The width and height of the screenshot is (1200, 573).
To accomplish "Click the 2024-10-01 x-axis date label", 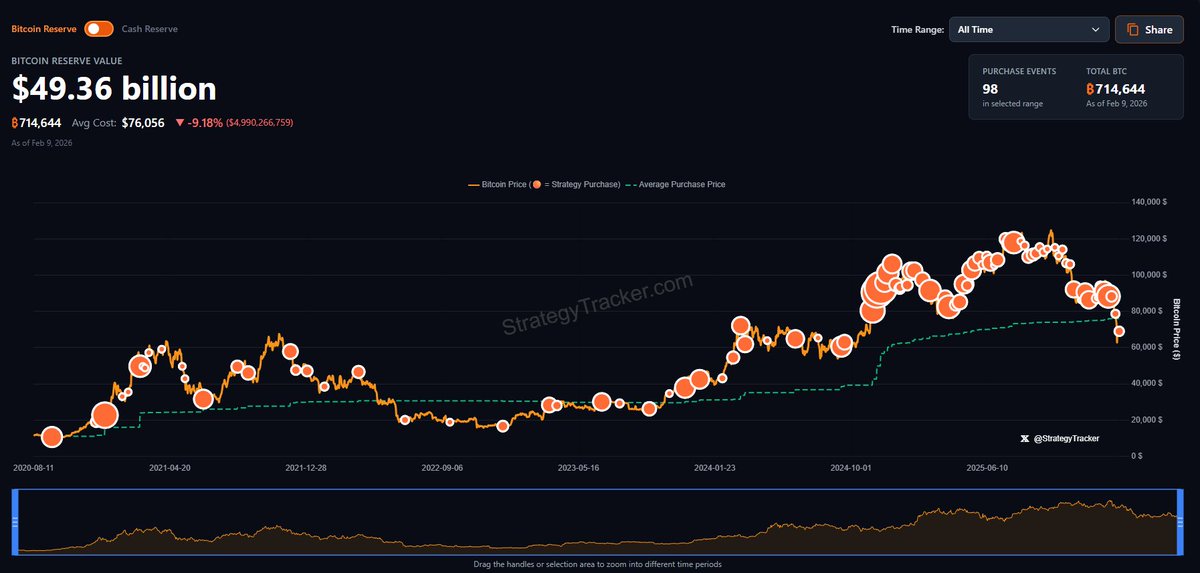I will (x=850, y=467).
